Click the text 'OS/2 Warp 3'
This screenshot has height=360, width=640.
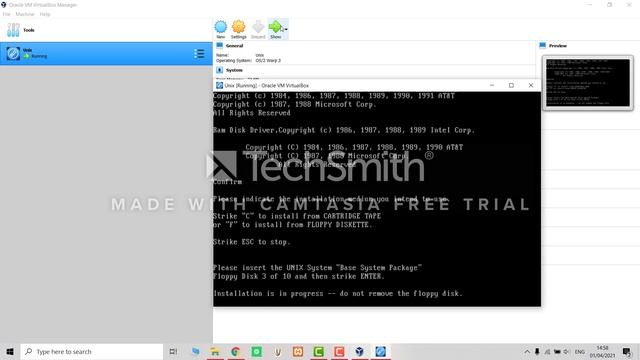pos(268,60)
